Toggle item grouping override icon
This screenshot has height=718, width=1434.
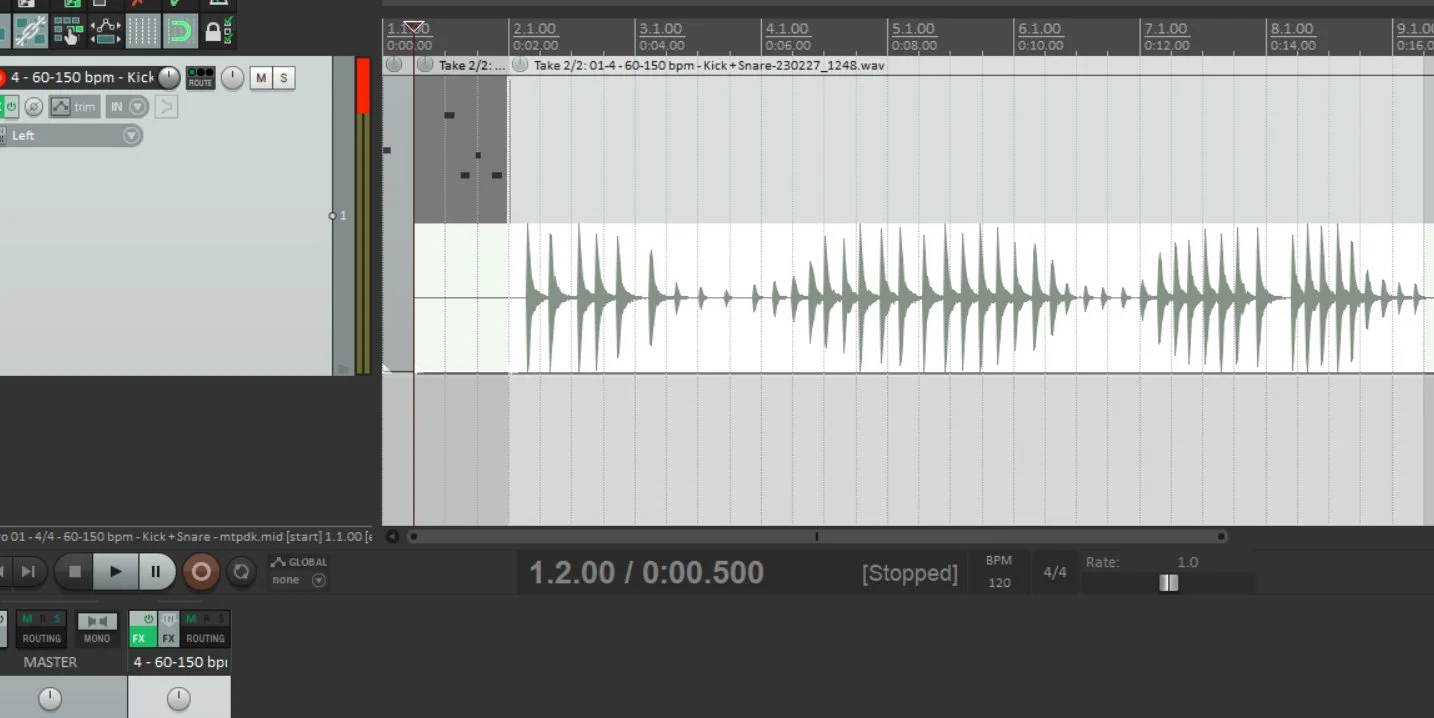(31, 32)
